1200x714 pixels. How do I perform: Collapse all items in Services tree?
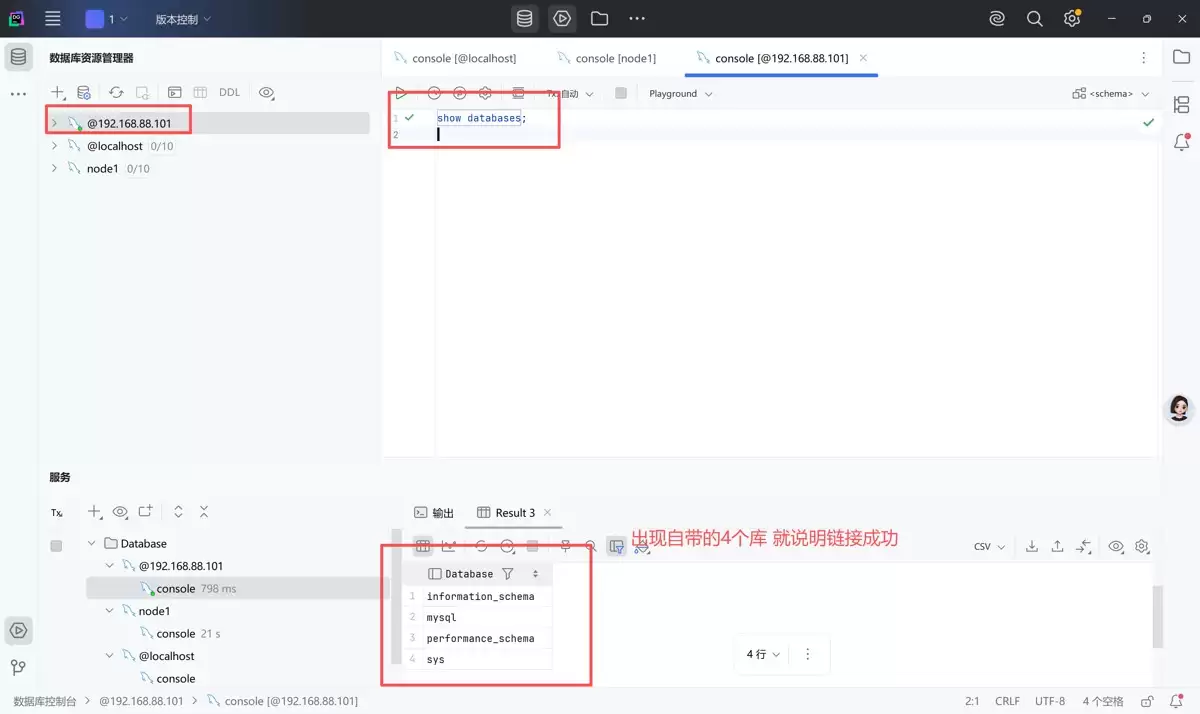point(204,511)
